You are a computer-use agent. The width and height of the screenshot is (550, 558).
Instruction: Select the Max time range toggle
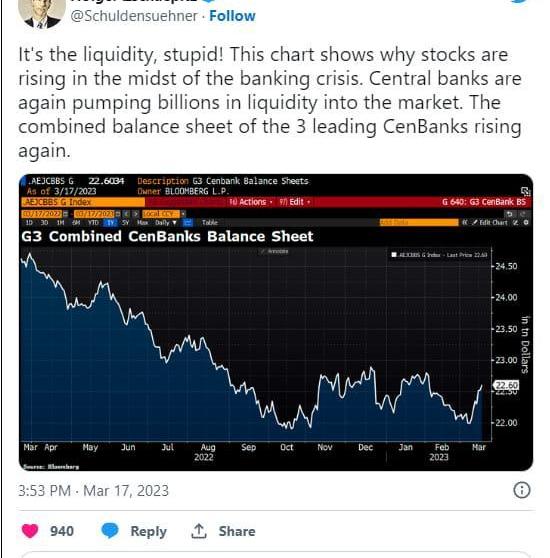(x=143, y=222)
